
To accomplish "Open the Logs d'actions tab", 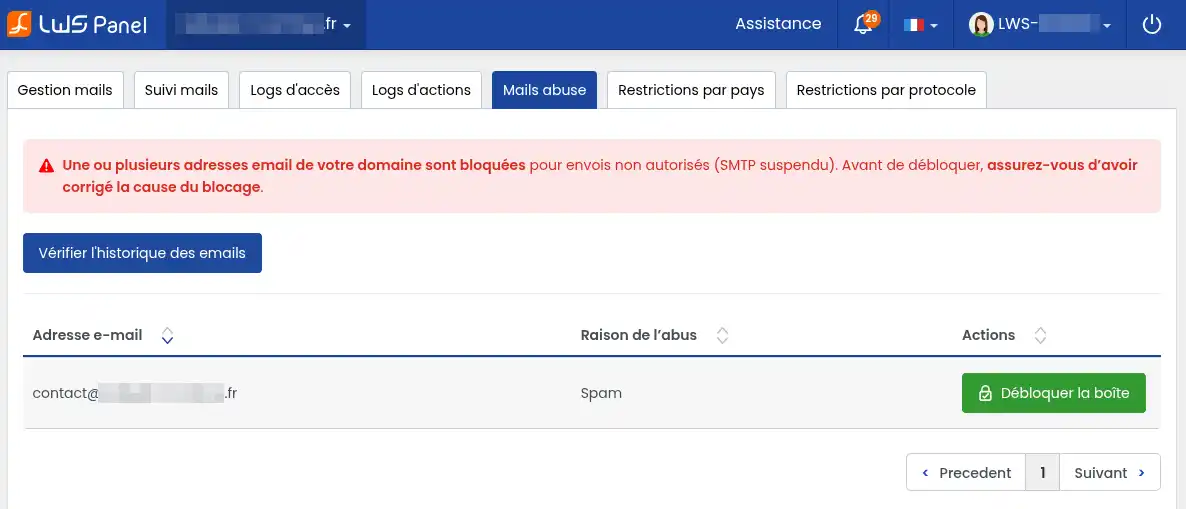I will (x=421, y=90).
